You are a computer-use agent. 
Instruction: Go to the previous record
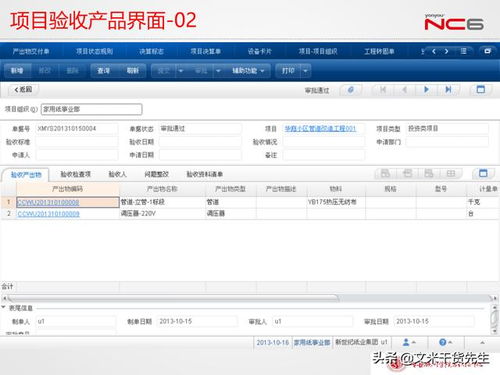pyautogui.click(x=405, y=90)
